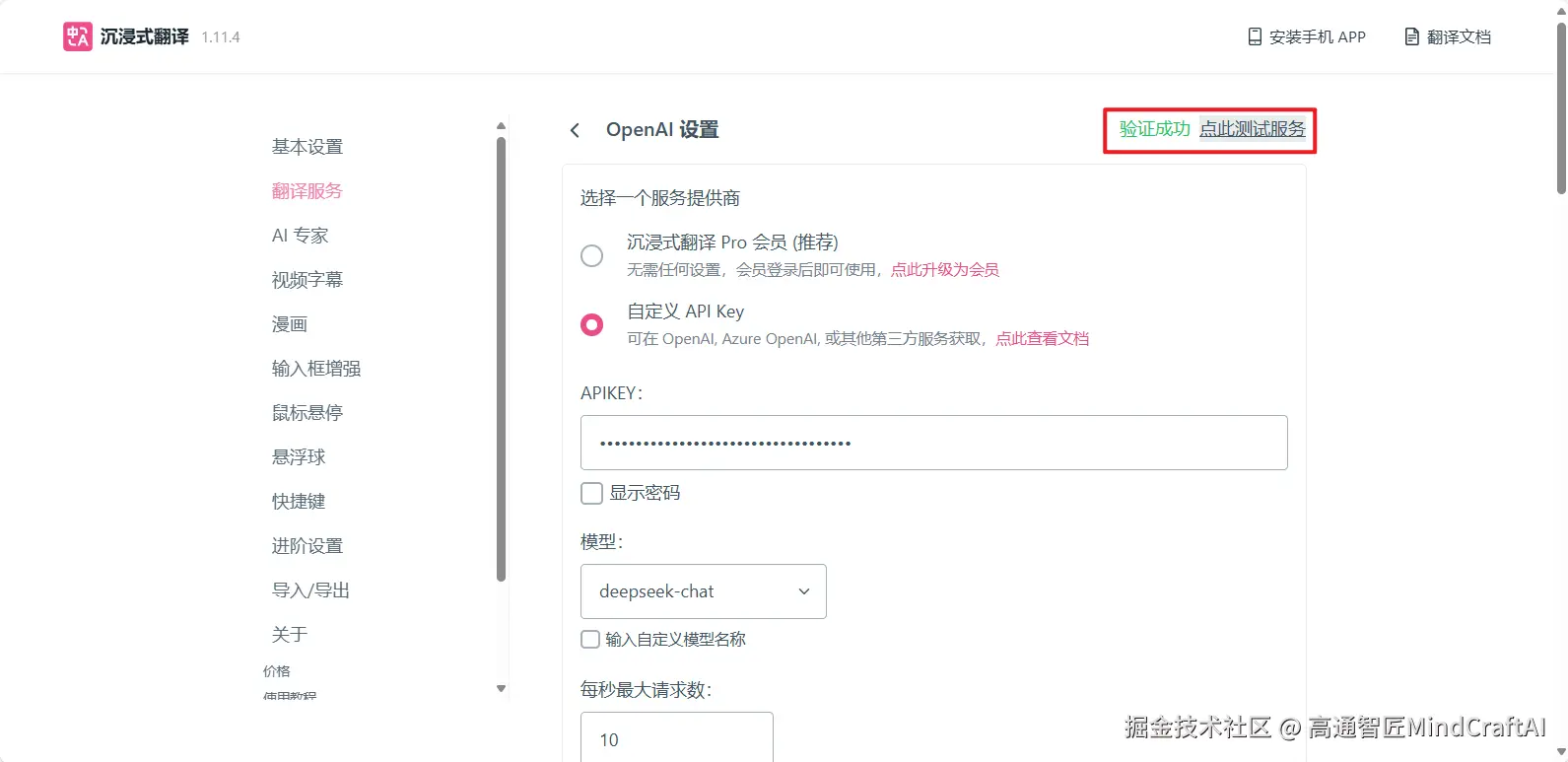Click the OpenAI 设置 heading

pyautogui.click(x=662, y=130)
